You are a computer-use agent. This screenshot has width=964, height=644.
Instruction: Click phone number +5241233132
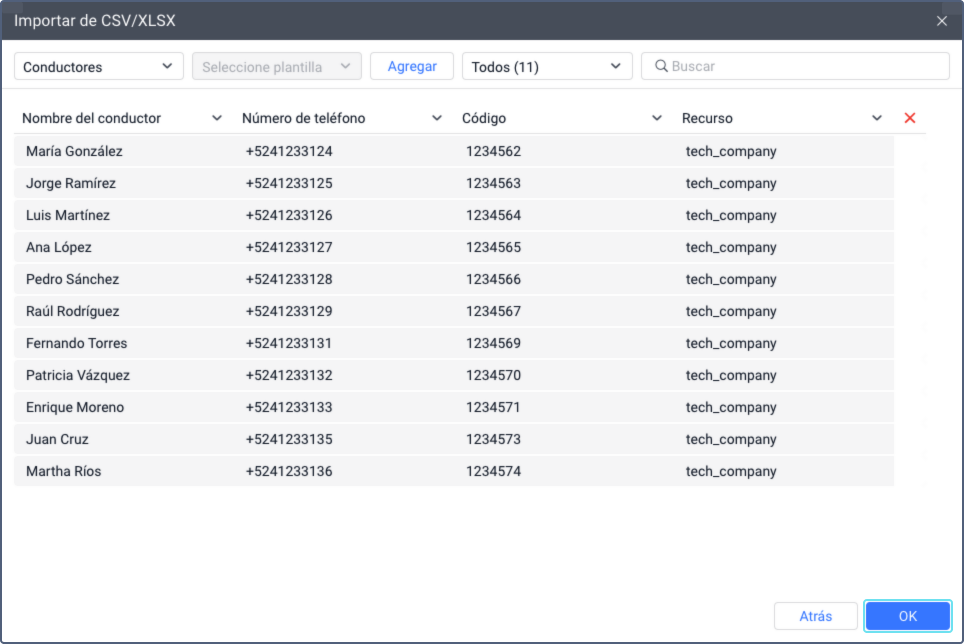(x=289, y=375)
